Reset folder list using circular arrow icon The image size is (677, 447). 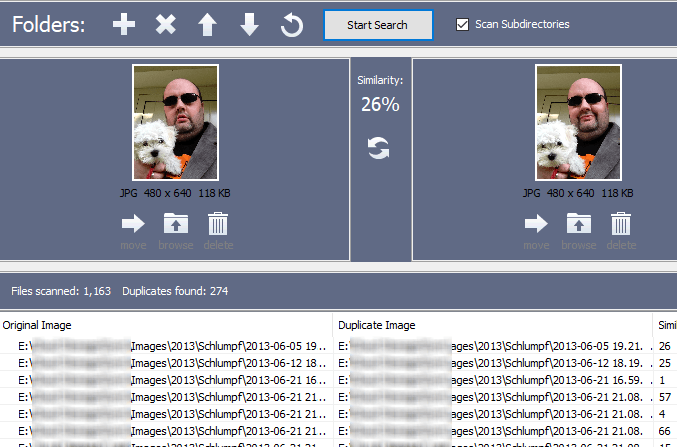[291, 25]
